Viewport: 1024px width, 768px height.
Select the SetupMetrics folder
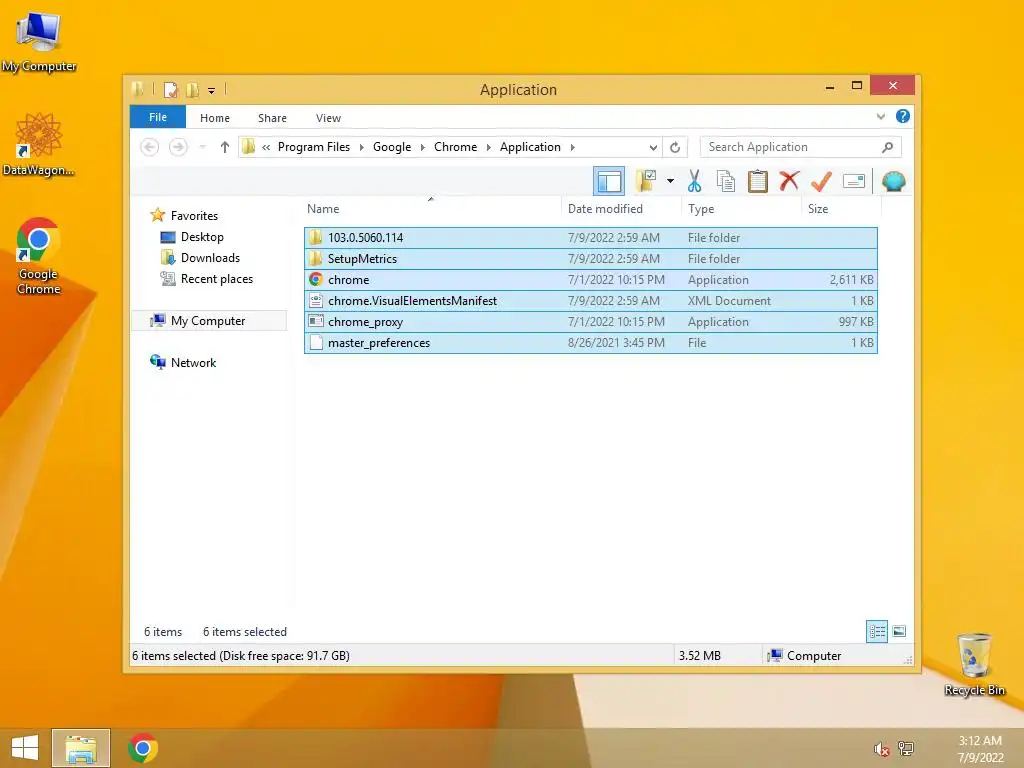pos(590,259)
